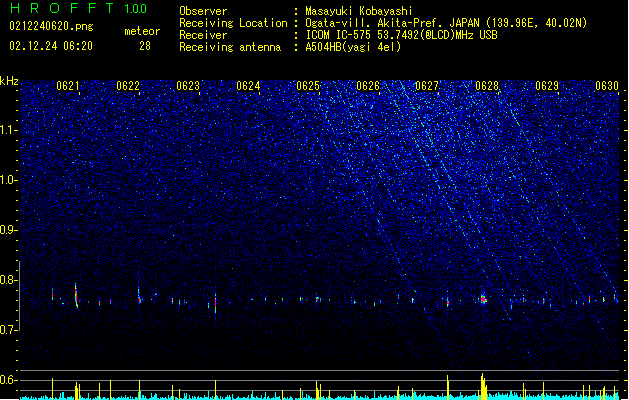Select the filename 0212240620.png

51,26
